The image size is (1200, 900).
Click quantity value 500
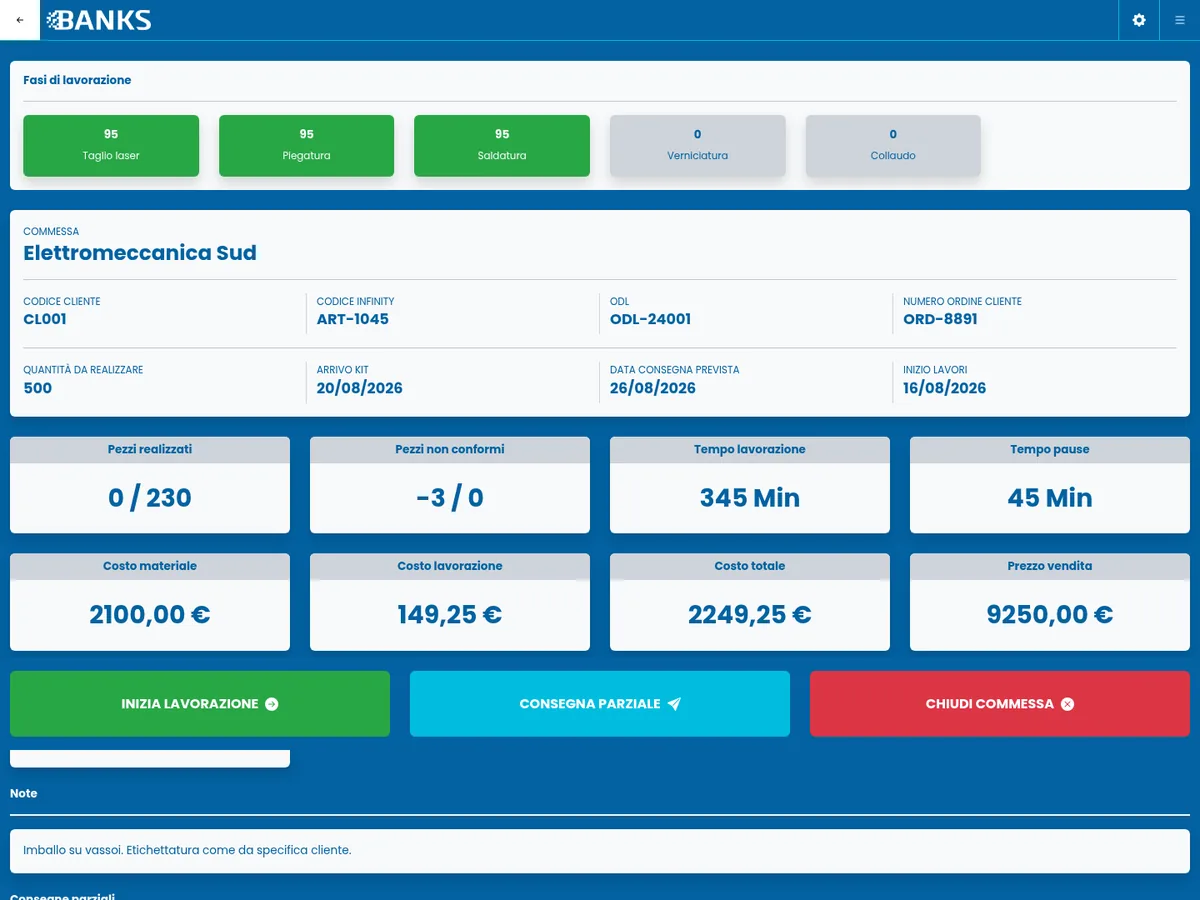click(38, 388)
